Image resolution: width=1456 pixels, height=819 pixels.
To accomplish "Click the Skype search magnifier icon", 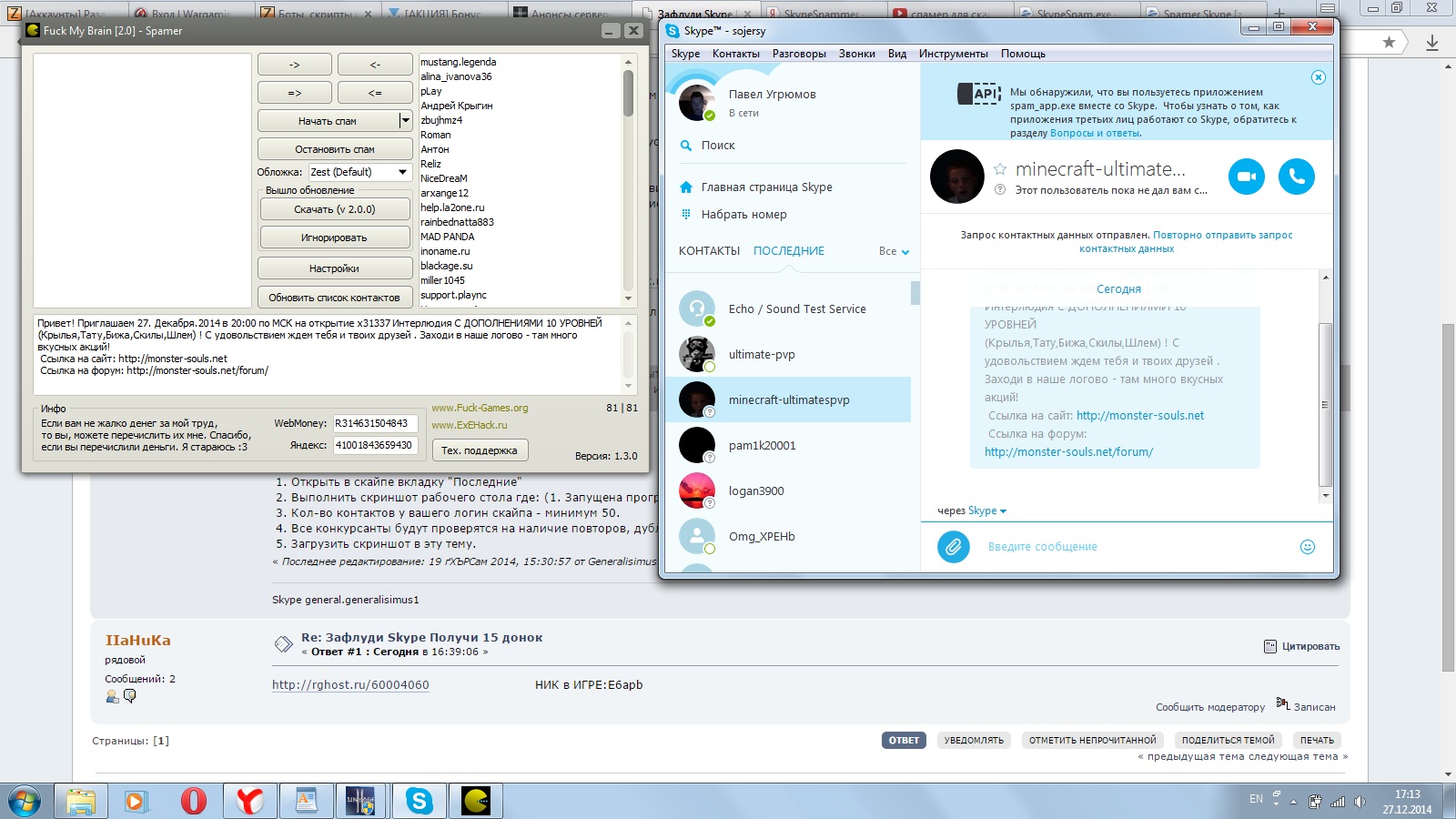I will click(x=686, y=146).
